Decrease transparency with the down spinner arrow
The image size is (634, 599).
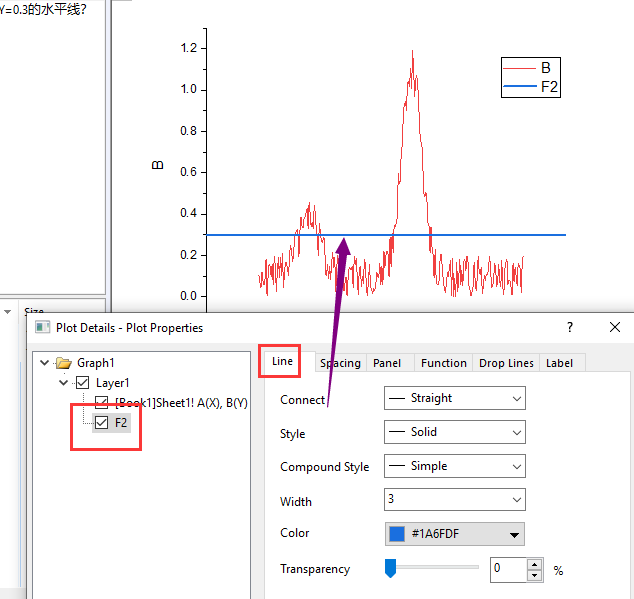tap(535, 575)
